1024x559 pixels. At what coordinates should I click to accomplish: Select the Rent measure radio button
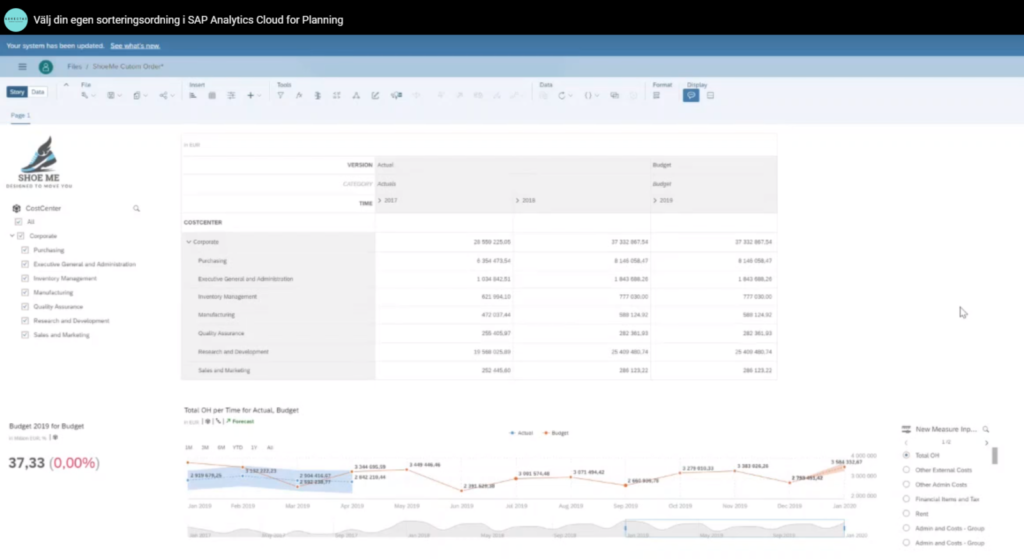[906, 513]
